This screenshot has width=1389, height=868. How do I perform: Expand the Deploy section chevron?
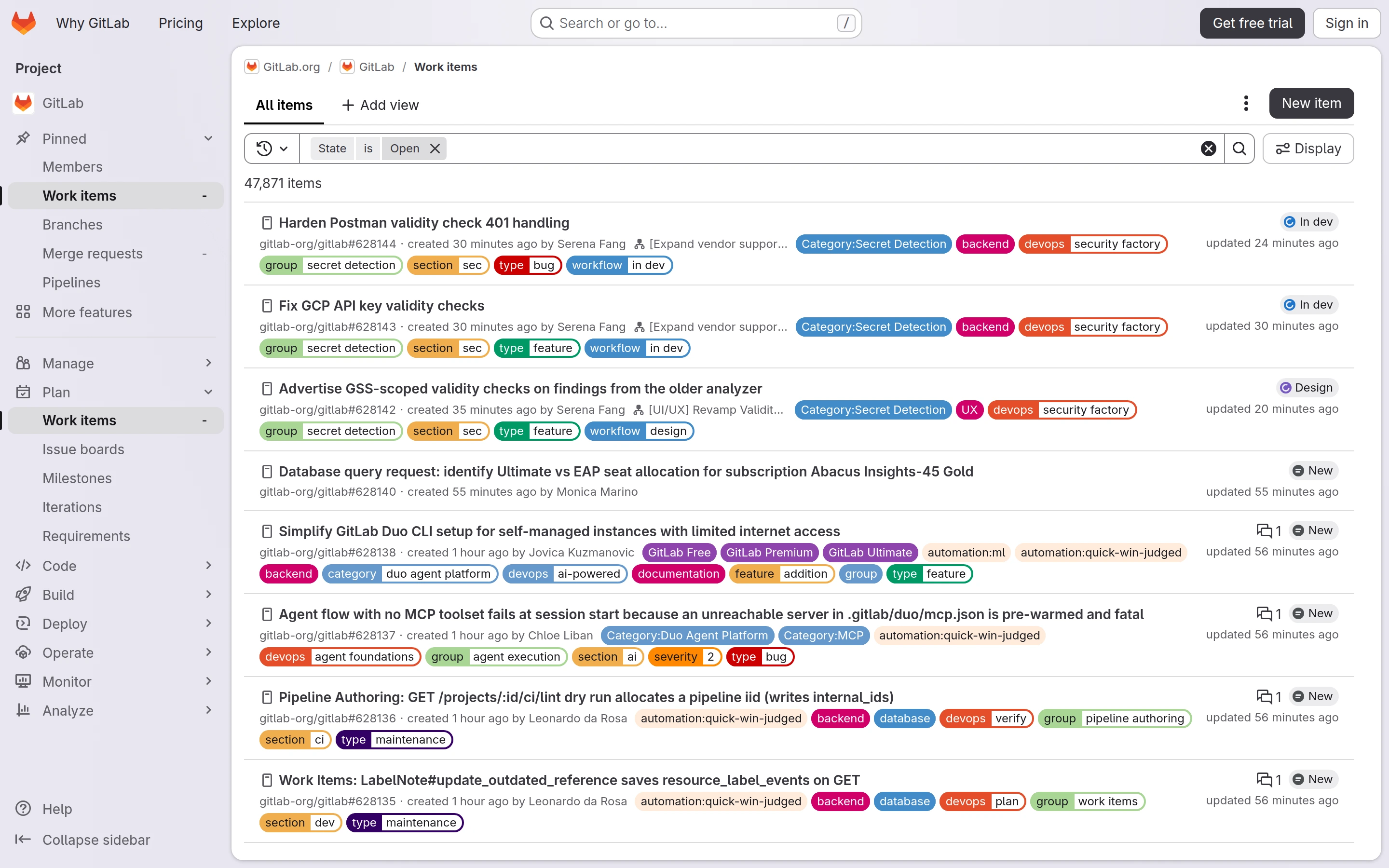[x=208, y=624]
